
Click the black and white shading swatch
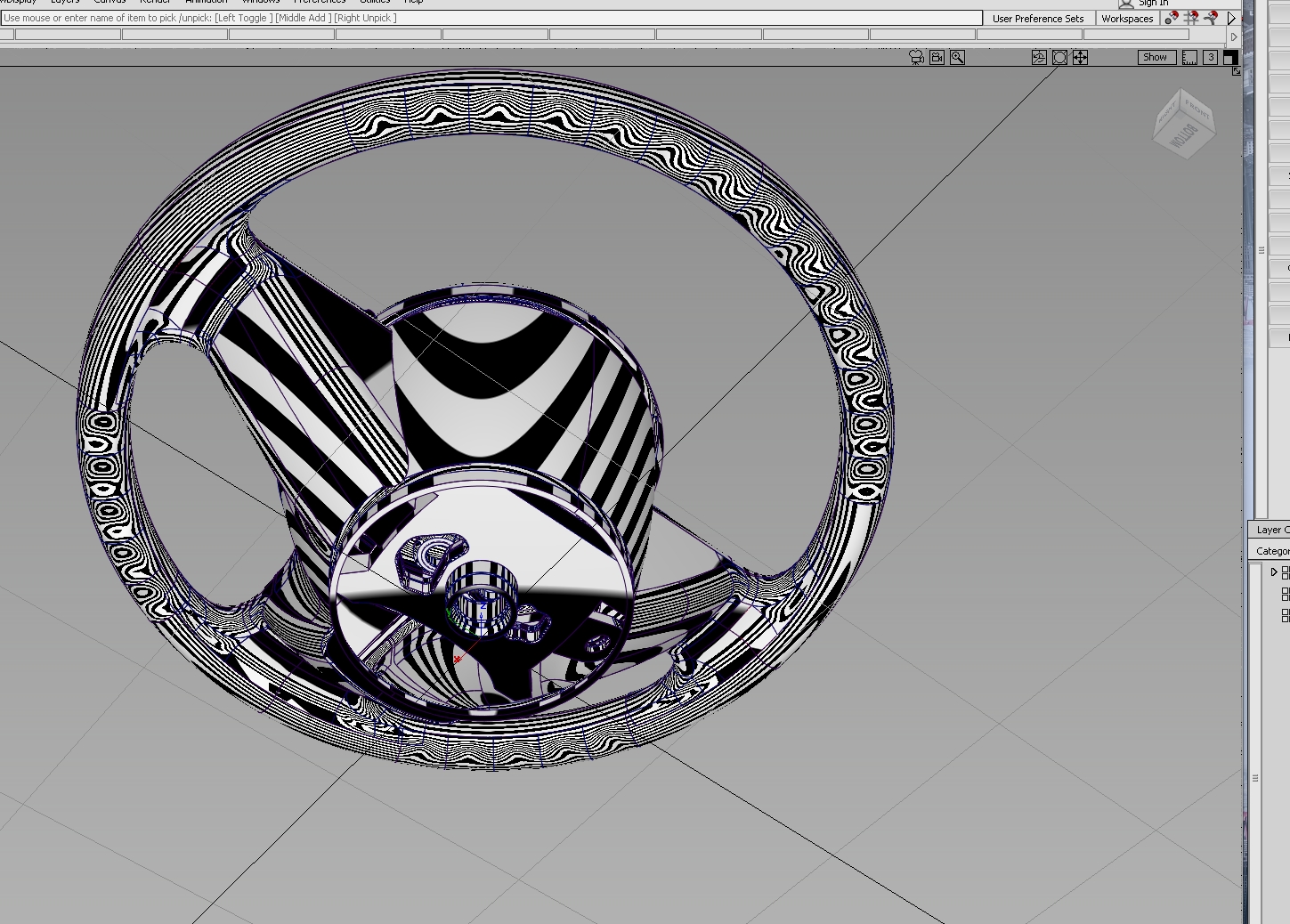(x=1229, y=57)
